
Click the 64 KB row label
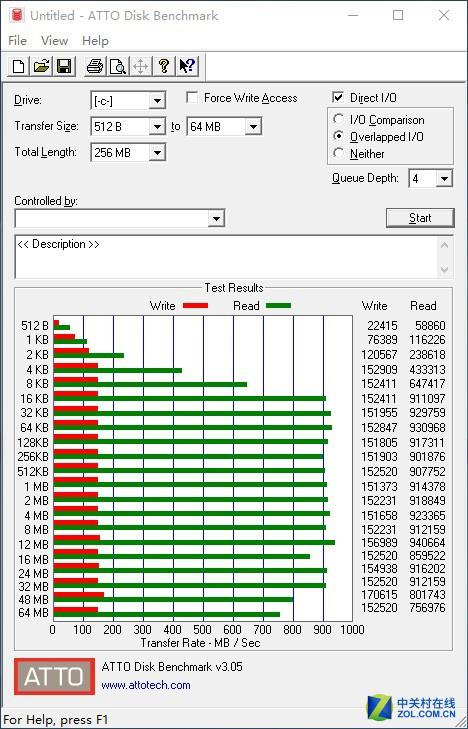(34, 426)
